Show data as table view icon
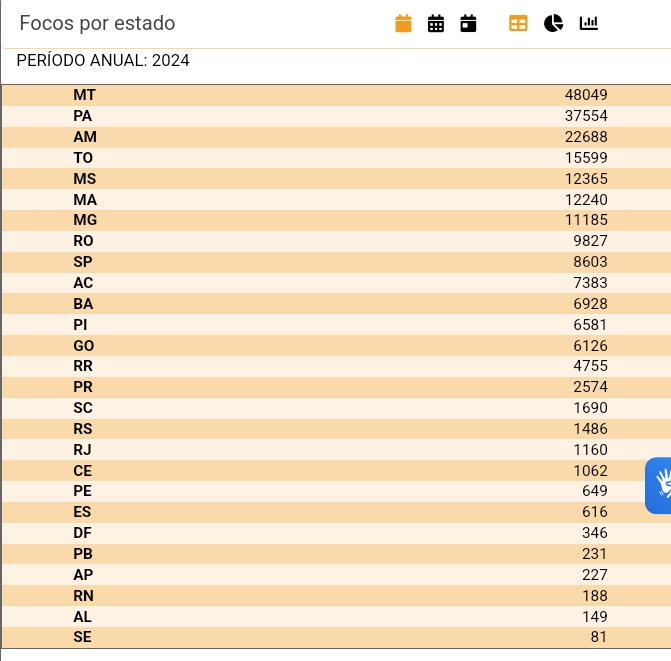 pyautogui.click(x=518, y=23)
